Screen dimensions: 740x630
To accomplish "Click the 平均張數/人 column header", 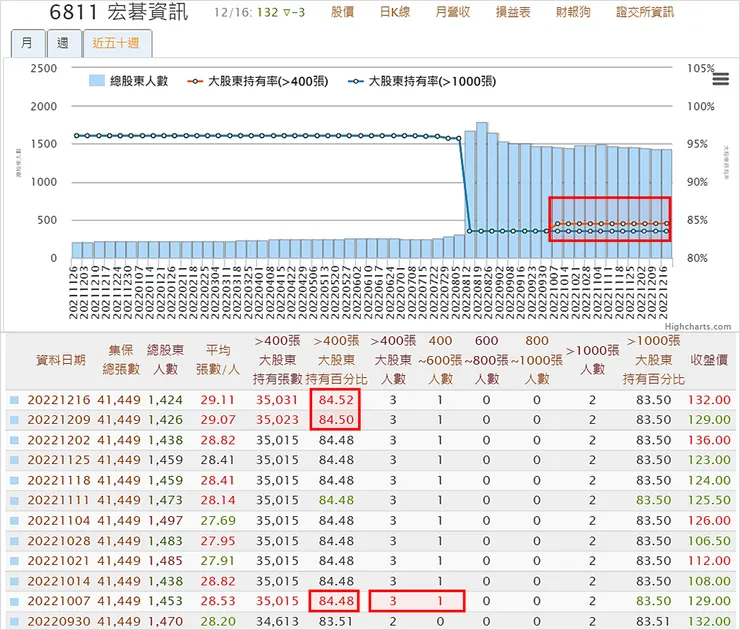I will [218, 360].
